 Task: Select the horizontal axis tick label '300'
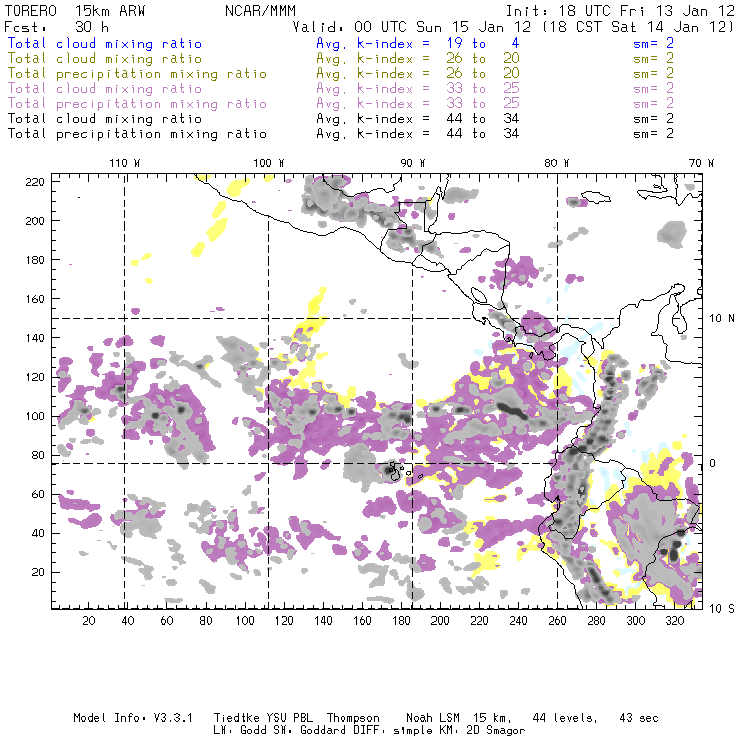(x=635, y=621)
